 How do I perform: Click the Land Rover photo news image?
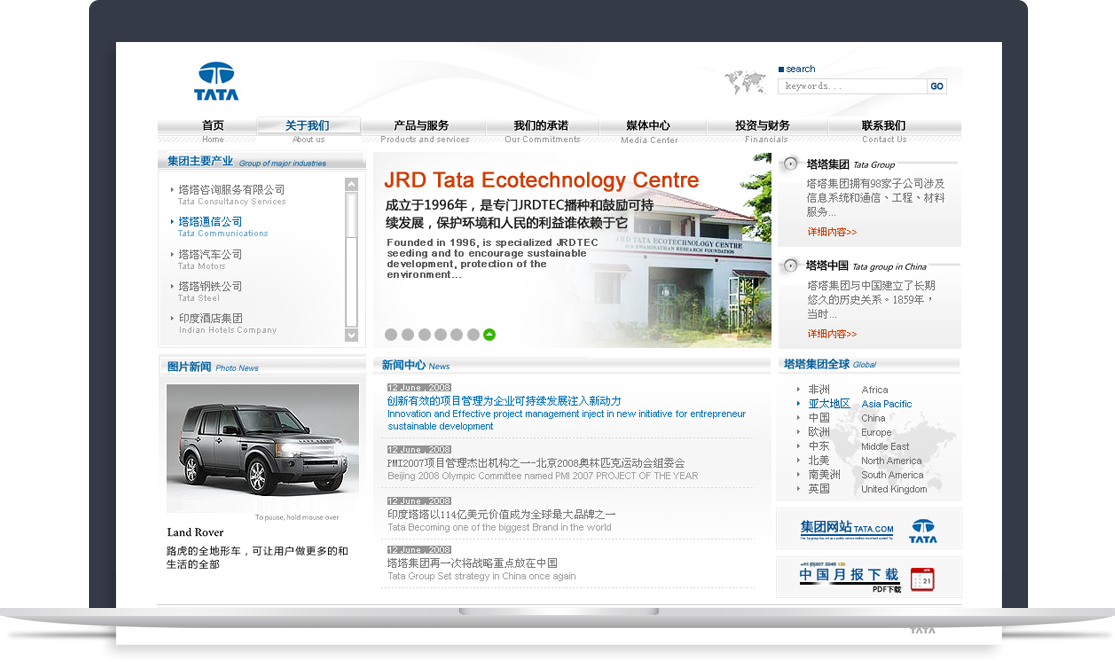[262, 448]
